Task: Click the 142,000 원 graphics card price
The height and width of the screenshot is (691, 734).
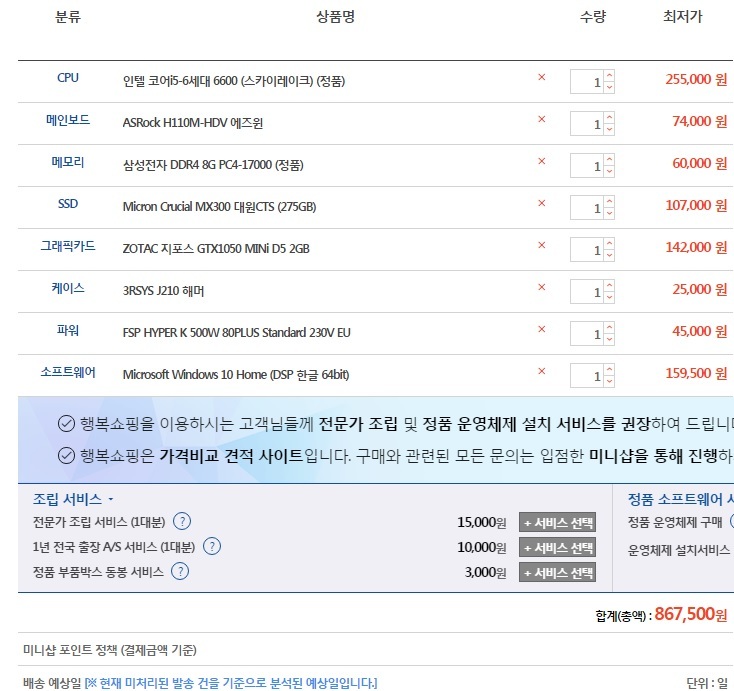Action: [697, 247]
